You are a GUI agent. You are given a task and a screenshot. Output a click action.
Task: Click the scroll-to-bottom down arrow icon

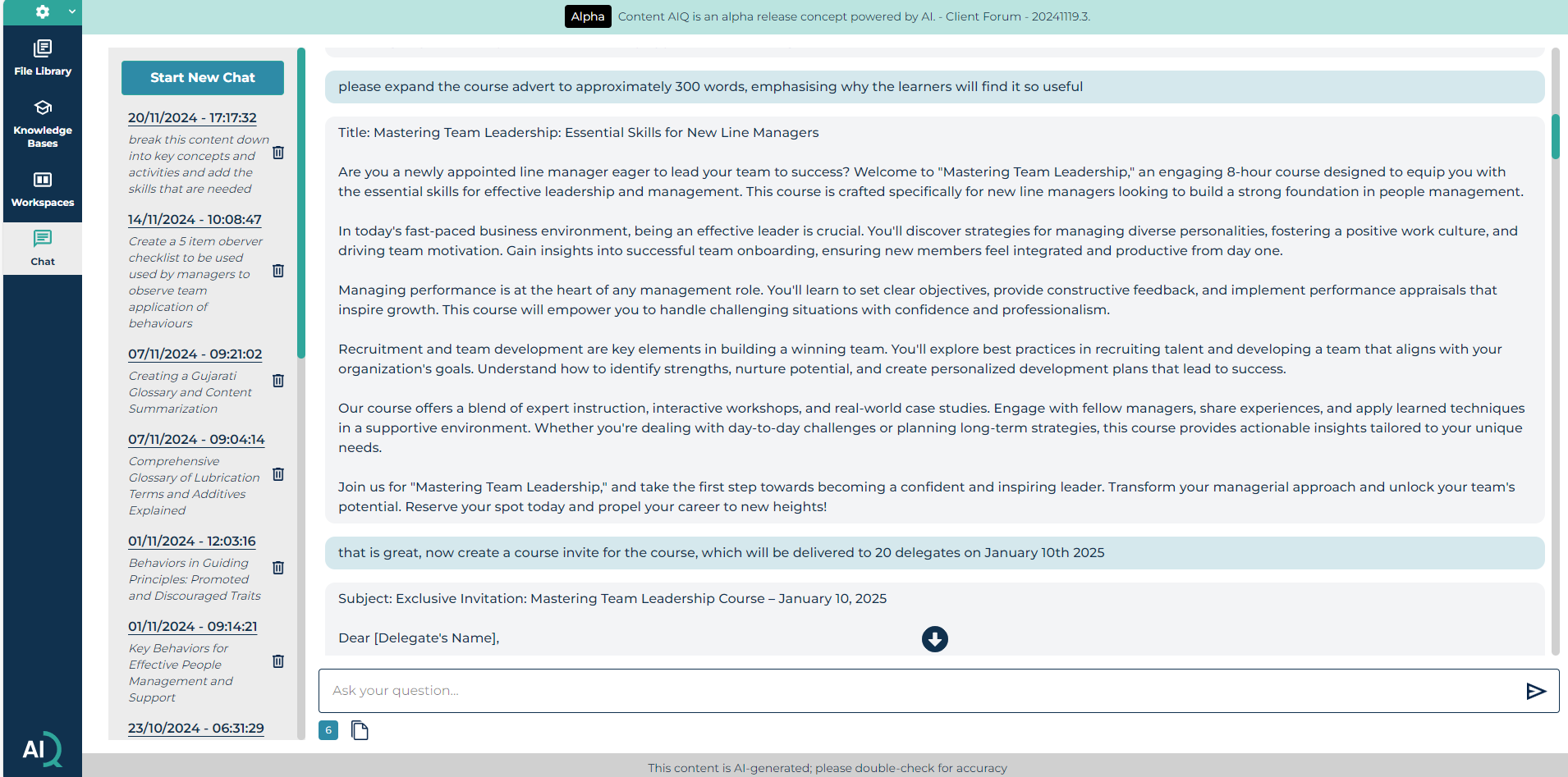click(x=935, y=639)
